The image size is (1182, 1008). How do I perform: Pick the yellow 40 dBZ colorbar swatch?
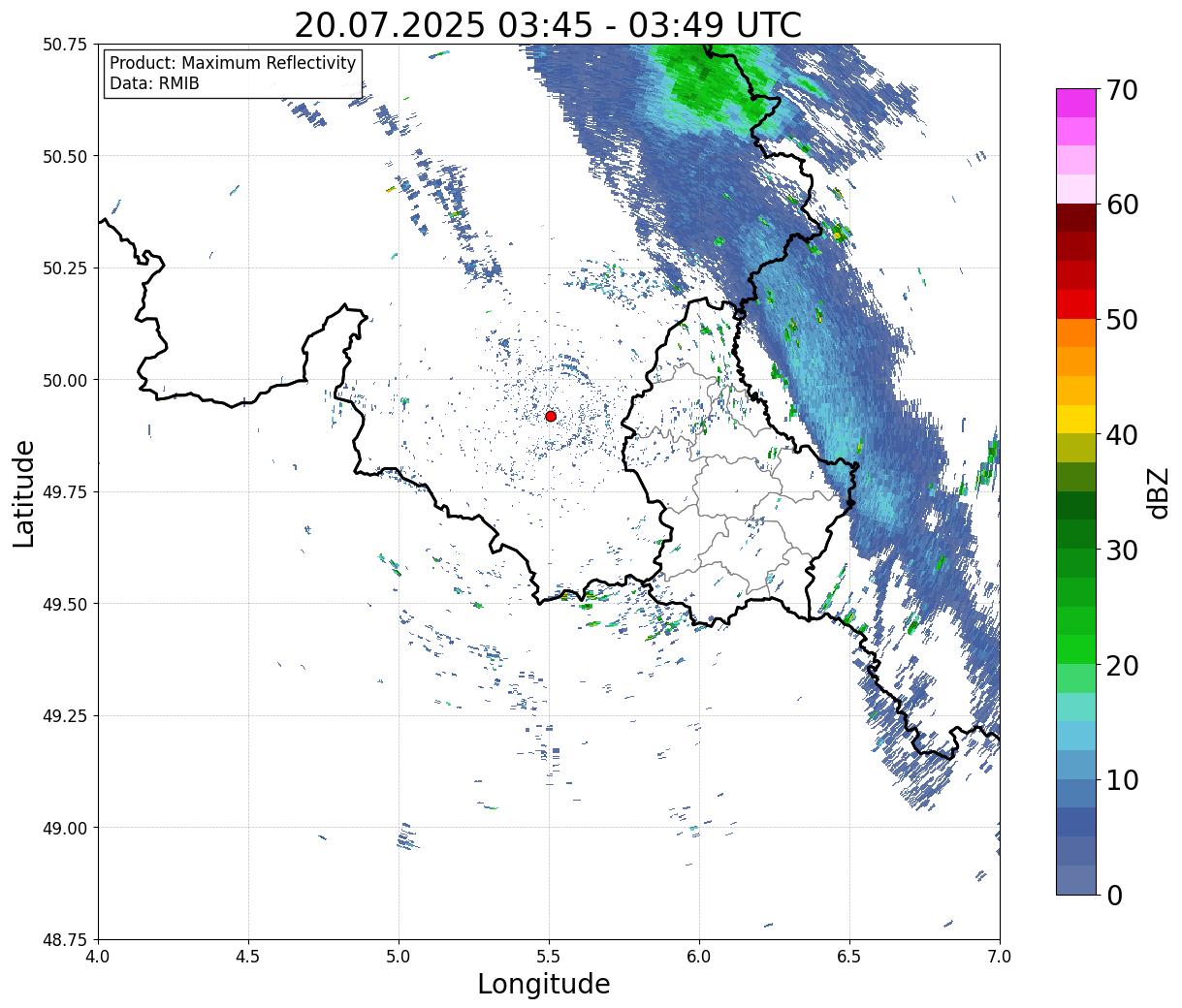1076,420
